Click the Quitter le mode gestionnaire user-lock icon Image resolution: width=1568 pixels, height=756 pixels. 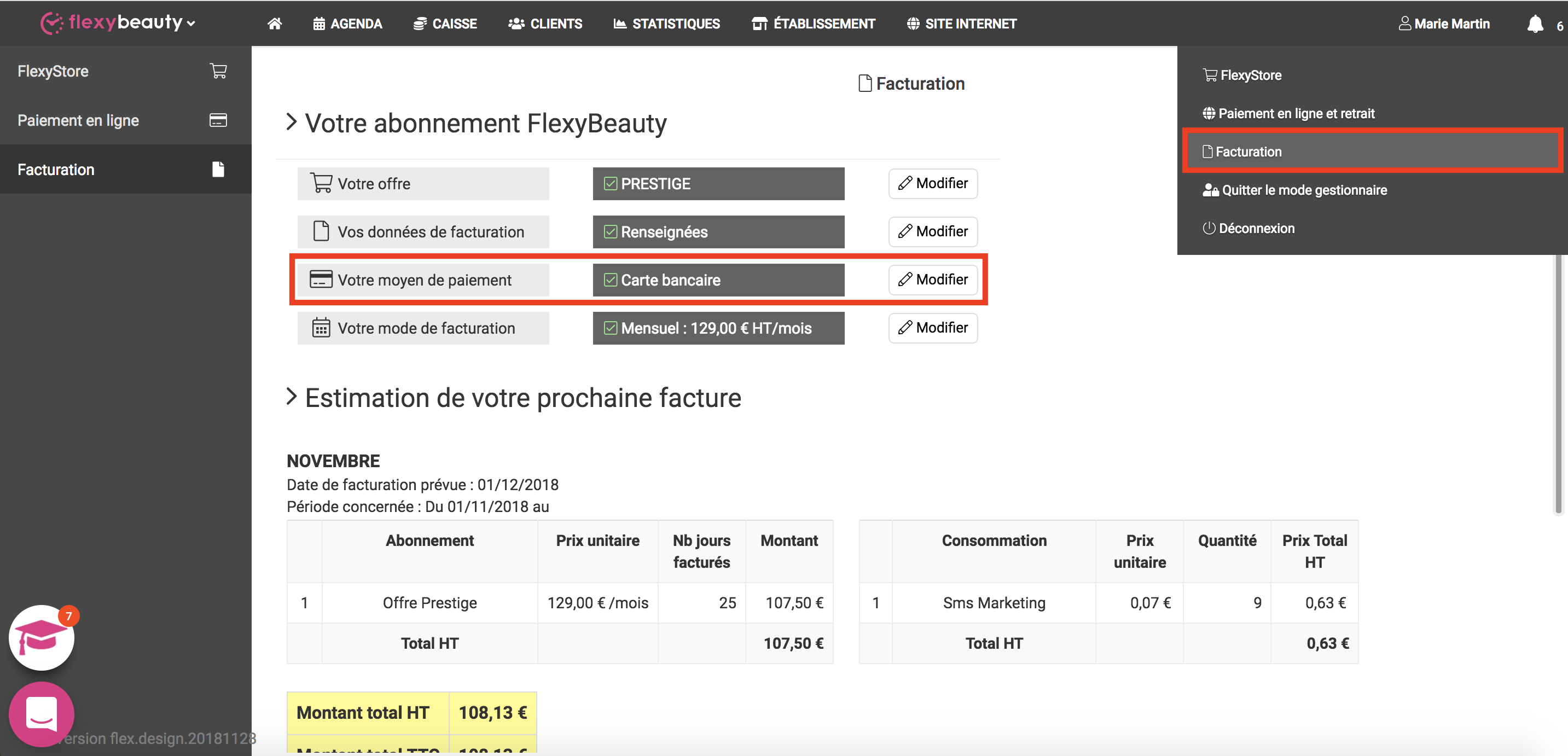1210,190
